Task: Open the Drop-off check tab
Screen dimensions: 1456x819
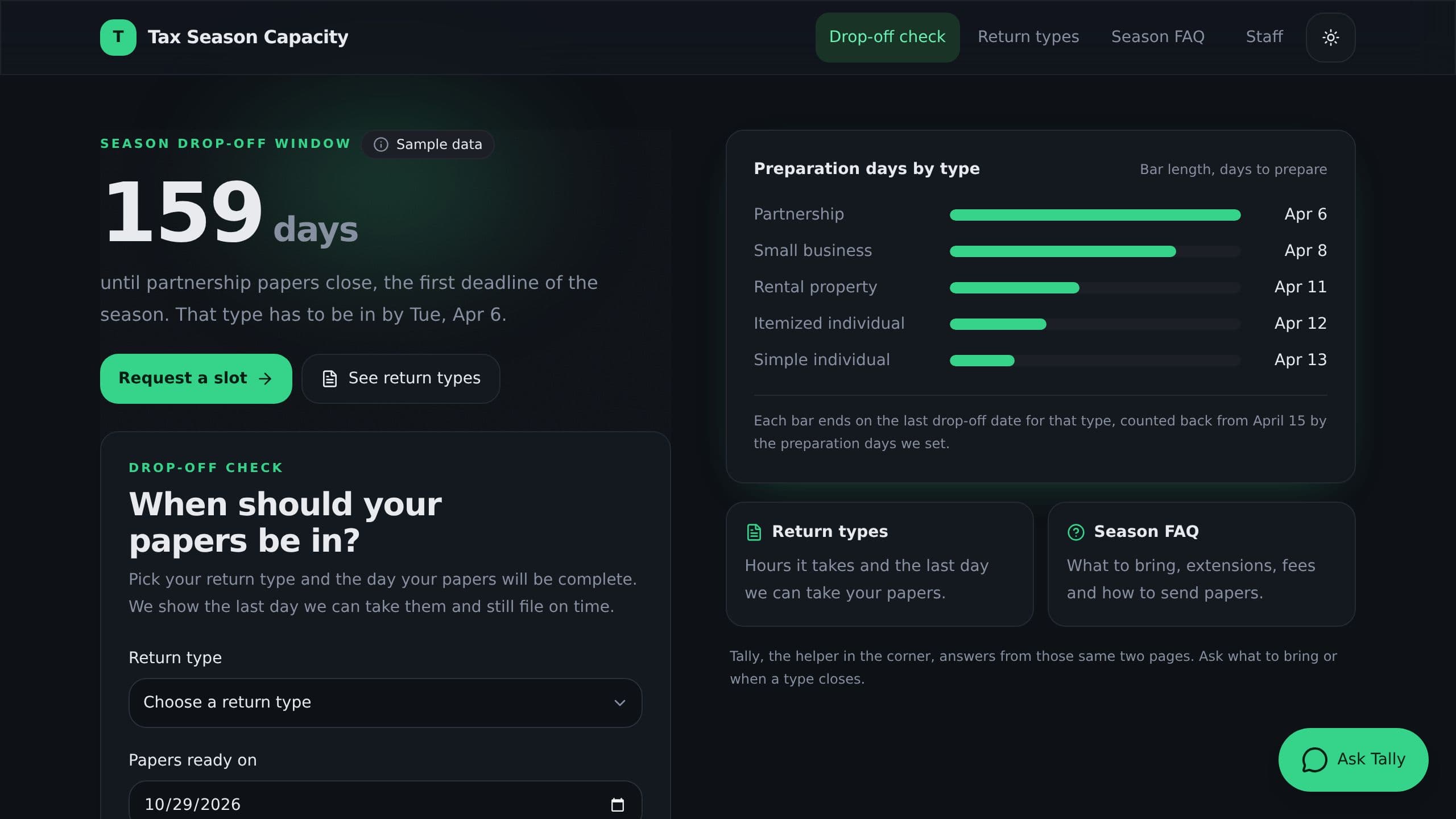Action: coord(887,38)
